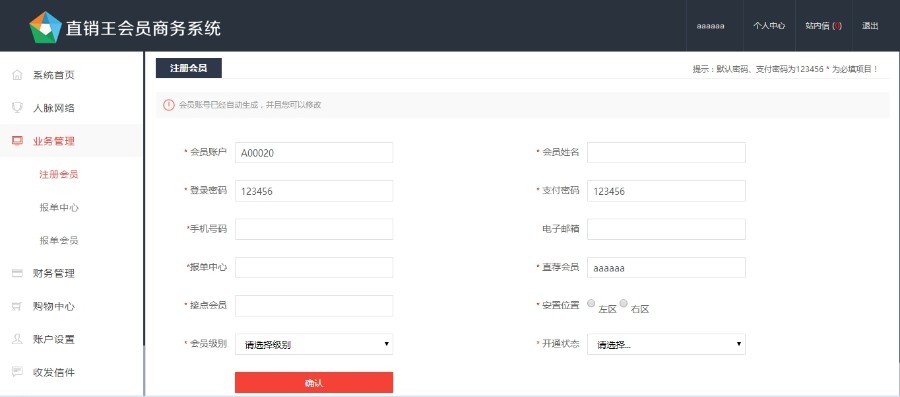The height and width of the screenshot is (397, 900).
Task: Click the 注册会员 tab header
Action: tap(189, 68)
